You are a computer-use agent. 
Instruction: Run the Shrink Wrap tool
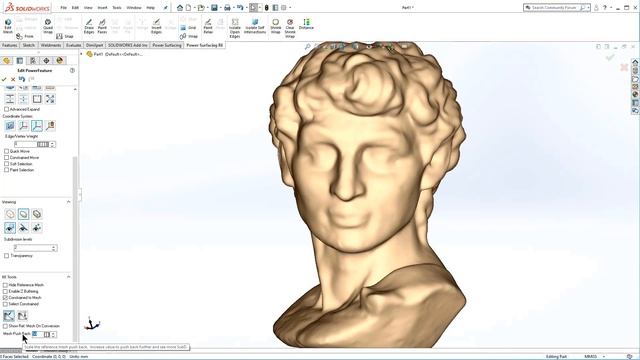coord(276,26)
